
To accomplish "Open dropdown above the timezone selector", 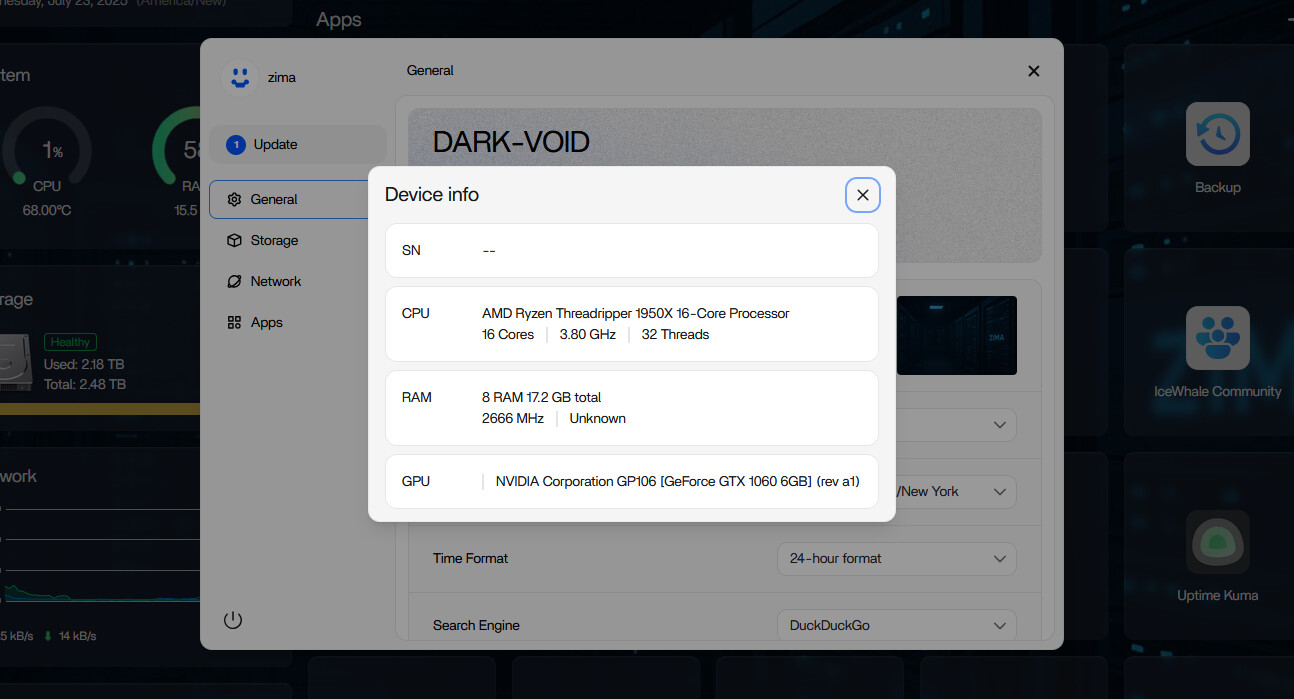I will click(955, 424).
